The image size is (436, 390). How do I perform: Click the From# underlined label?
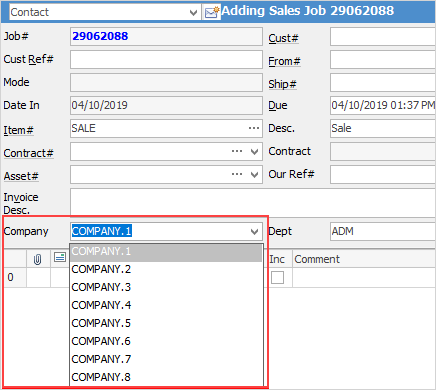click(x=284, y=61)
